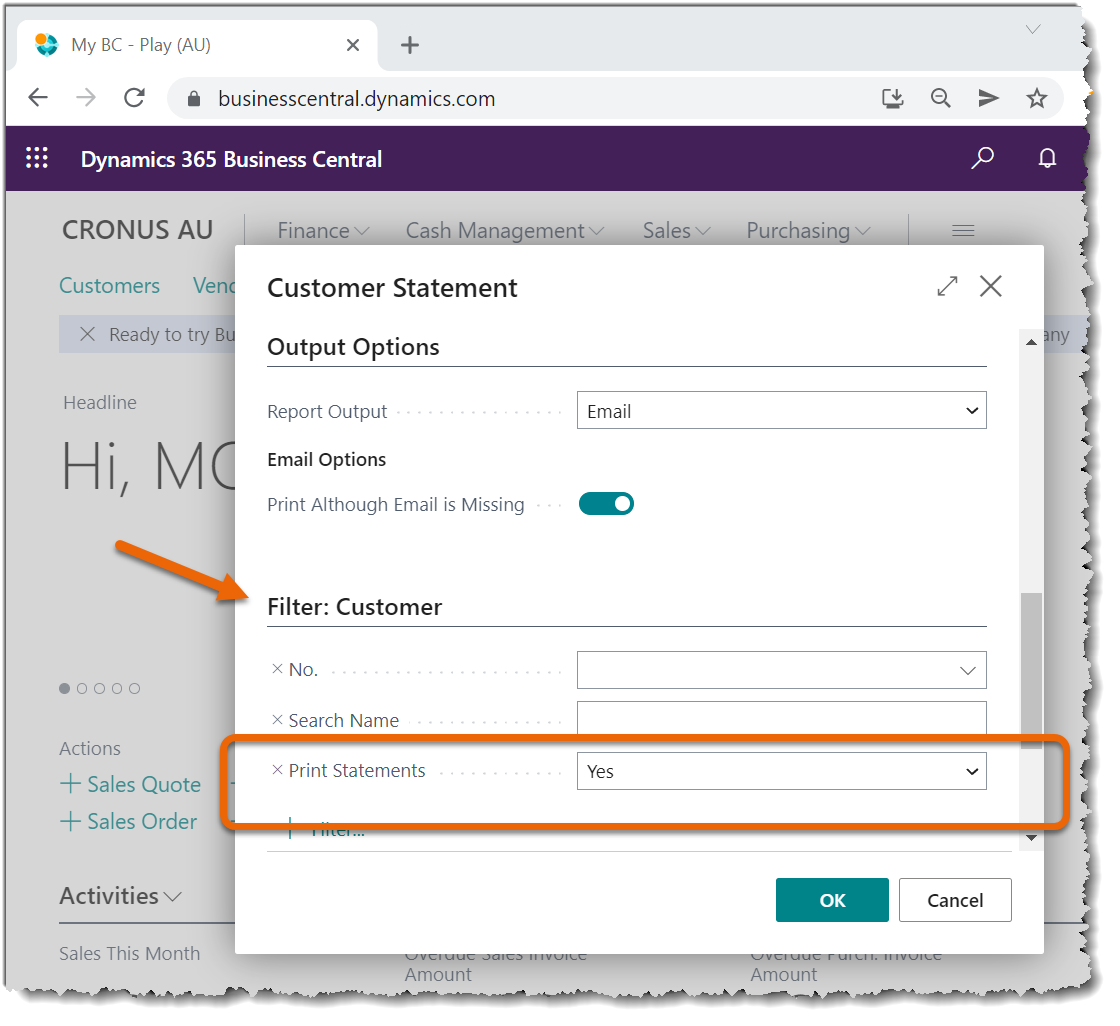Open the Report Output dropdown
Screen dimensions: 1120x1026
[781, 410]
